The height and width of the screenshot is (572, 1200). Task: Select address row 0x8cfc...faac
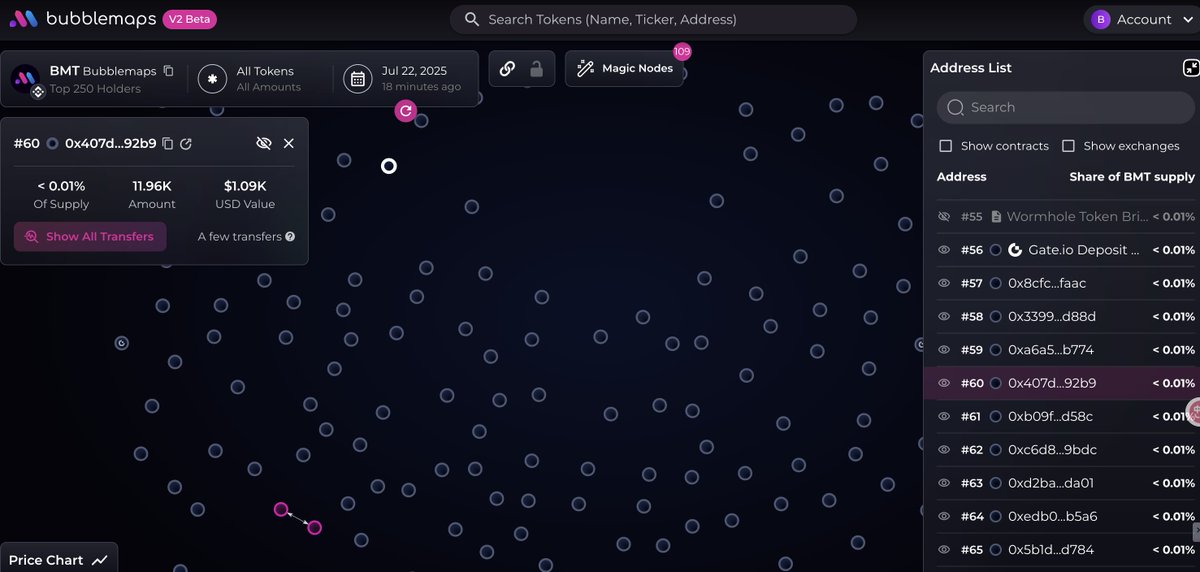[1061, 283]
